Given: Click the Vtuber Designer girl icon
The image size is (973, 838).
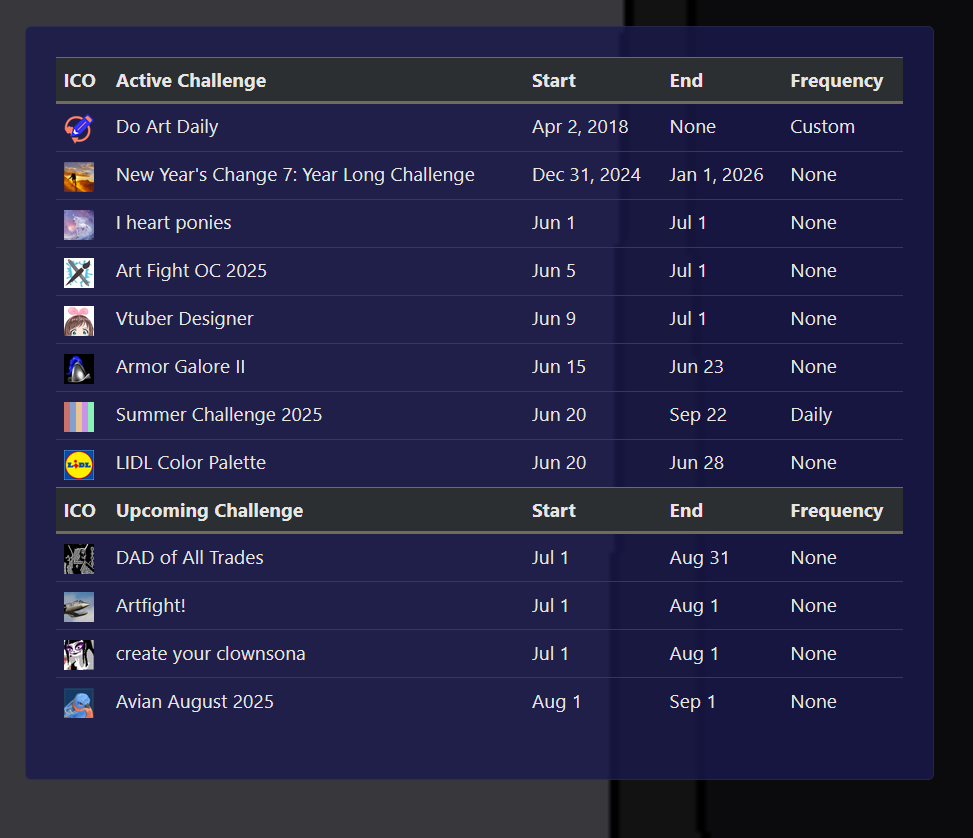Looking at the screenshot, I should (x=79, y=321).
